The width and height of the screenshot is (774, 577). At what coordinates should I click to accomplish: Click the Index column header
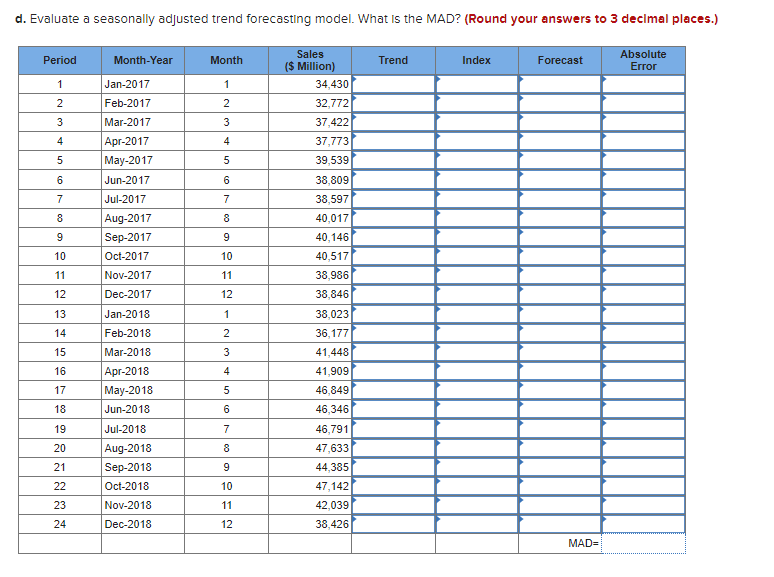[x=477, y=60]
